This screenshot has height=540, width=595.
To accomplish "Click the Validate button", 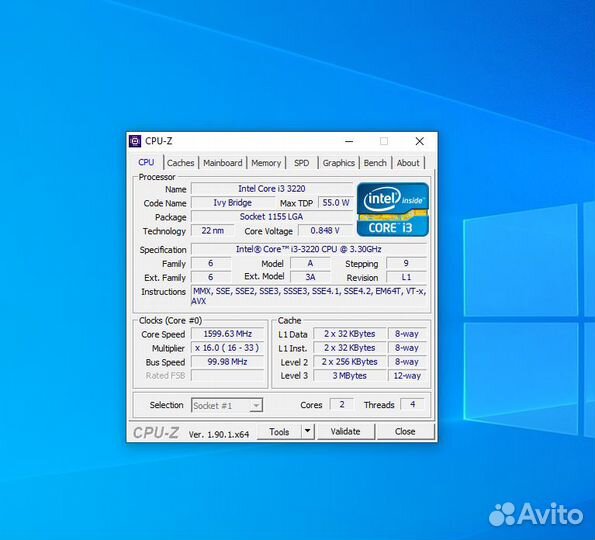I will pos(345,431).
